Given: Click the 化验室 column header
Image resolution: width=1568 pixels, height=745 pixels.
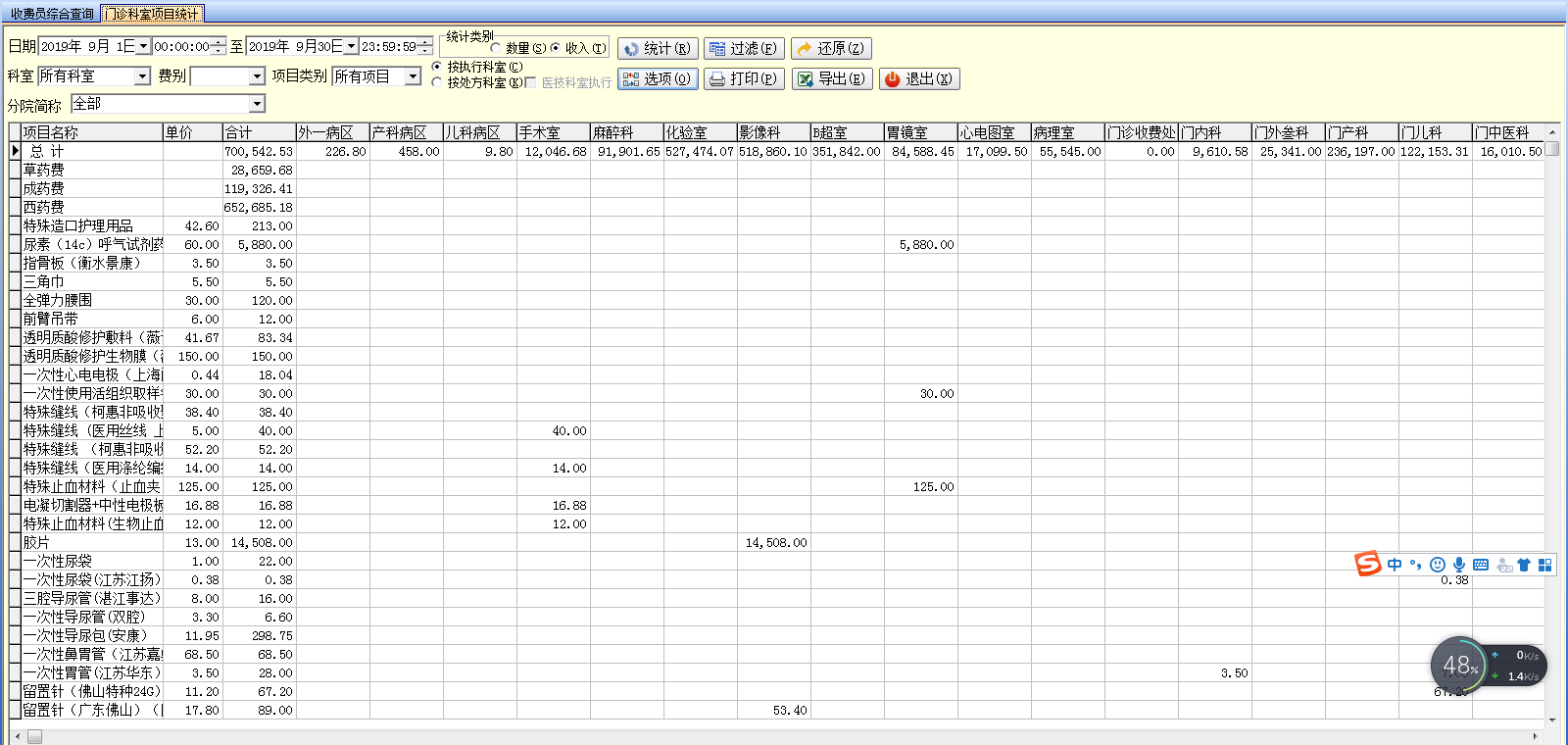Looking at the screenshot, I should point(701,132).
